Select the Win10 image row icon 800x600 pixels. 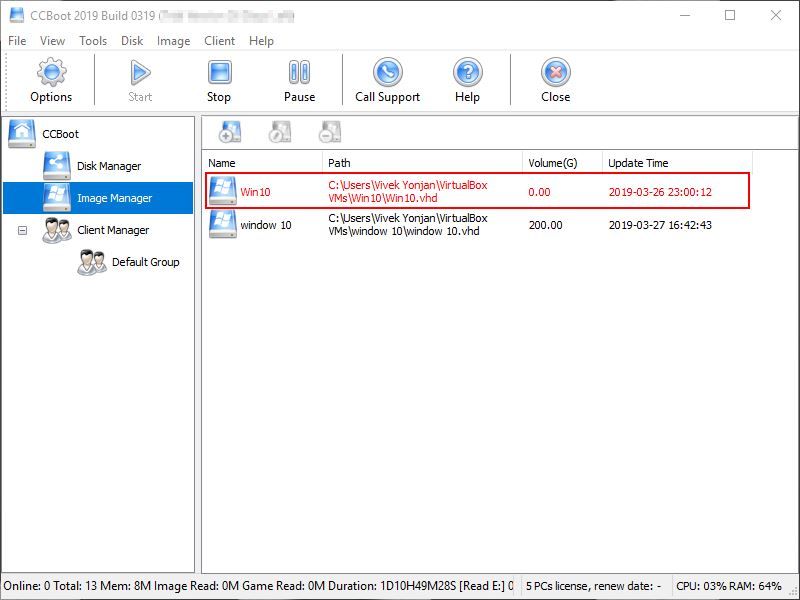222,191
